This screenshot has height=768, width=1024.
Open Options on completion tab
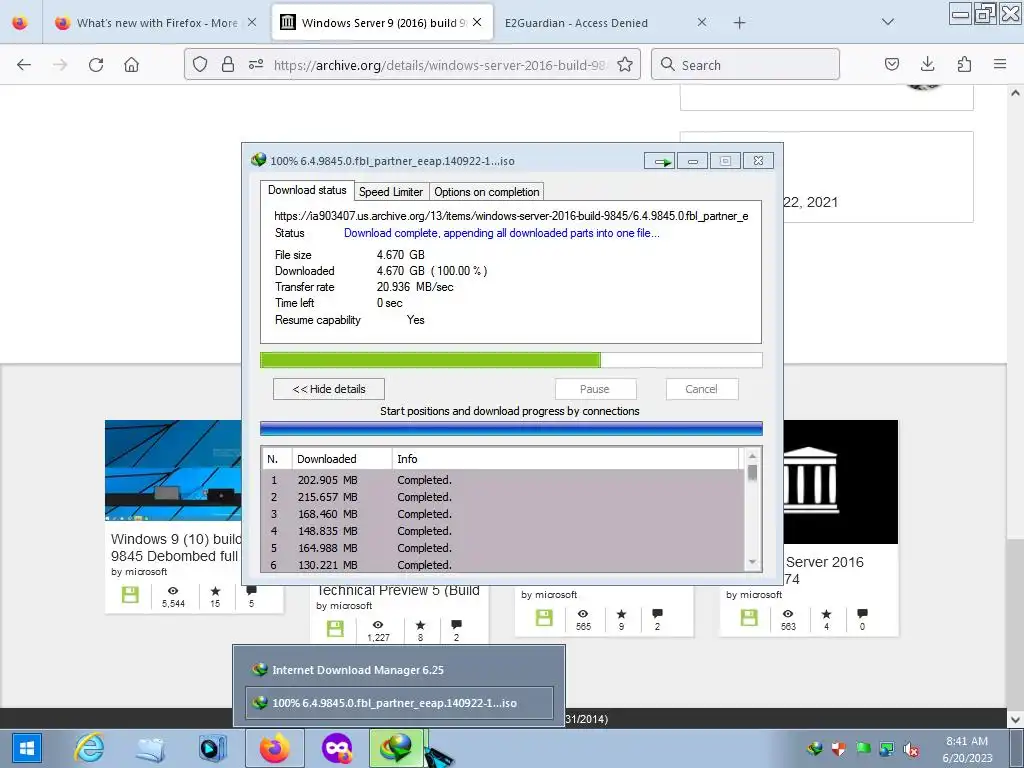(x=487, y=192)
